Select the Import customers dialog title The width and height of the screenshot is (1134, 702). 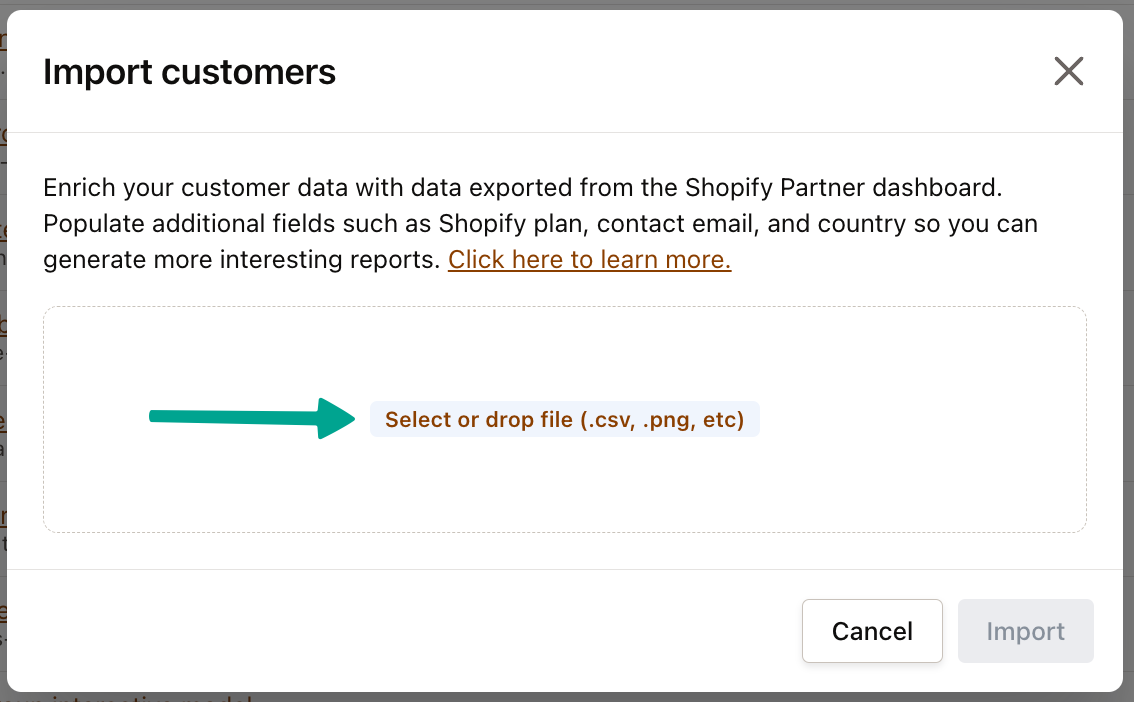coord(189,71)
